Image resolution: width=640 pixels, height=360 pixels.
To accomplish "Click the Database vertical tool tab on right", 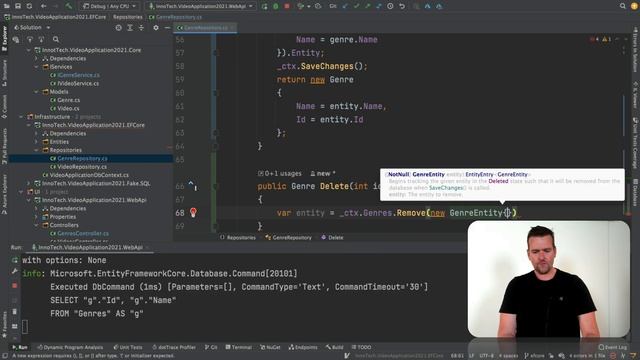I will pos(635,192).
